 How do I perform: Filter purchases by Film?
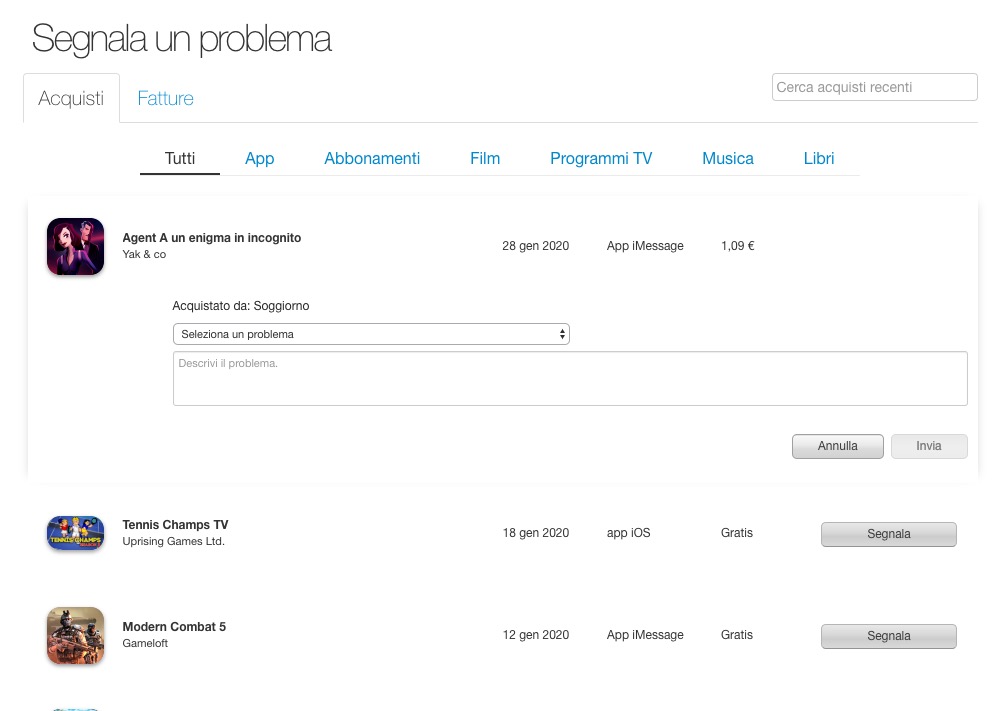[485, 158]
